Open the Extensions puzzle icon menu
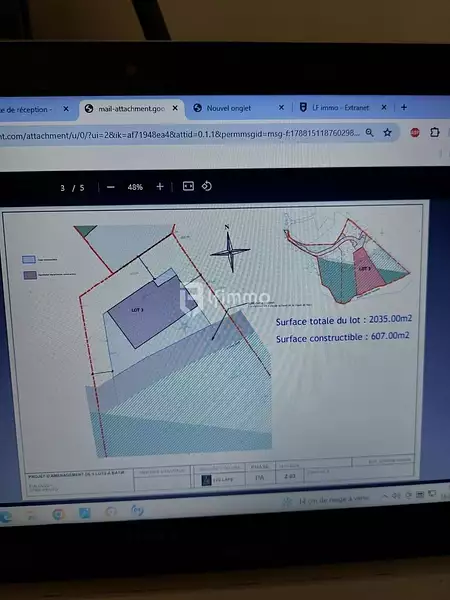Viewport: 450px width, 600px height. click(x=435, y=132)
